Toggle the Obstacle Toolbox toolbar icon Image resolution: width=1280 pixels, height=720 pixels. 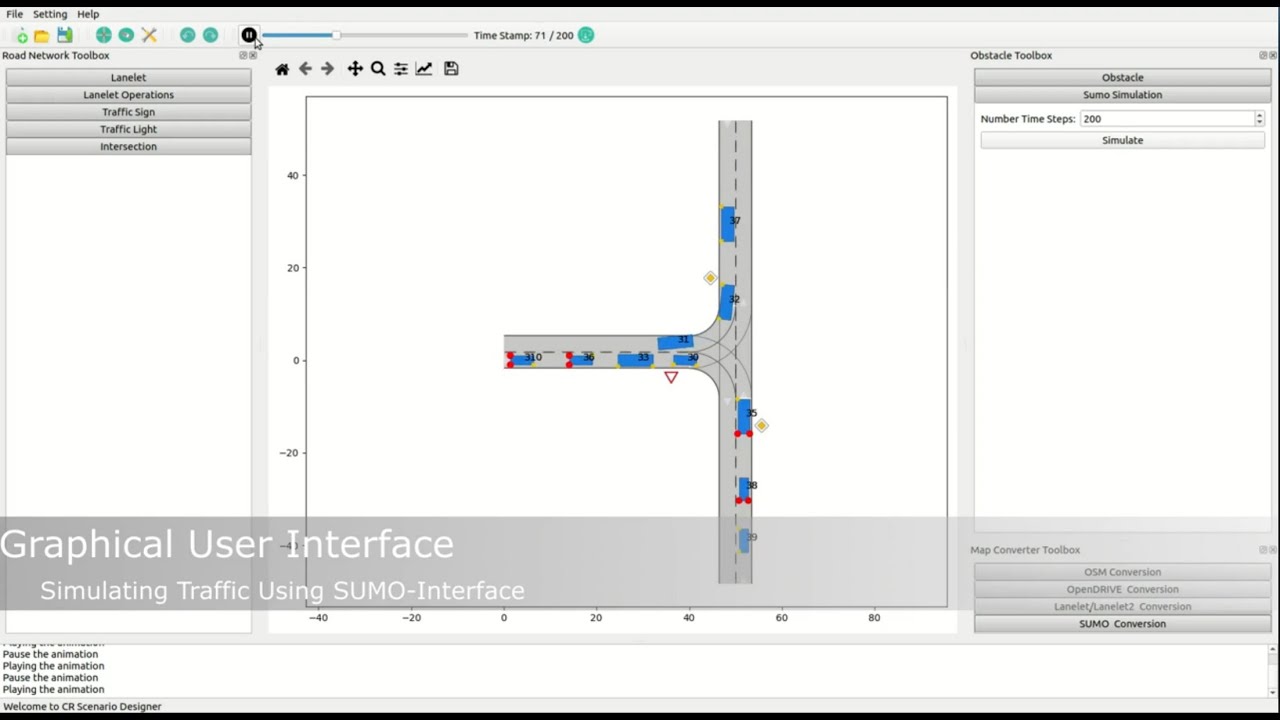(126, 35)
